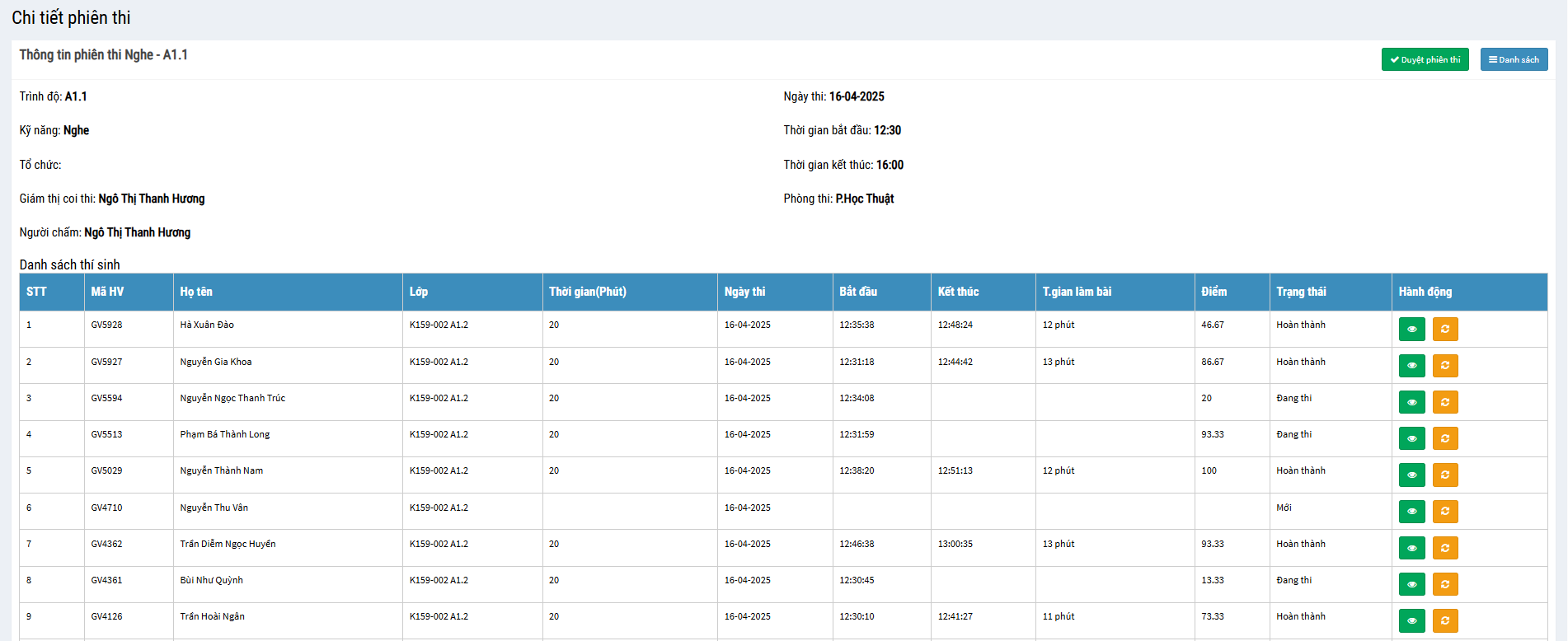The height and width of the screenshot is (641, 1568).
Task: Click the Điểm column header
Action: click(1214, 292)
